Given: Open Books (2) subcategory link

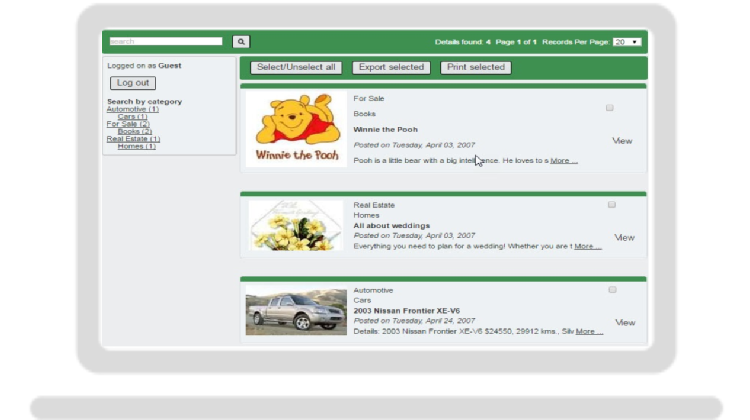Looking at the screenshot, I should [x=135, y=131].
